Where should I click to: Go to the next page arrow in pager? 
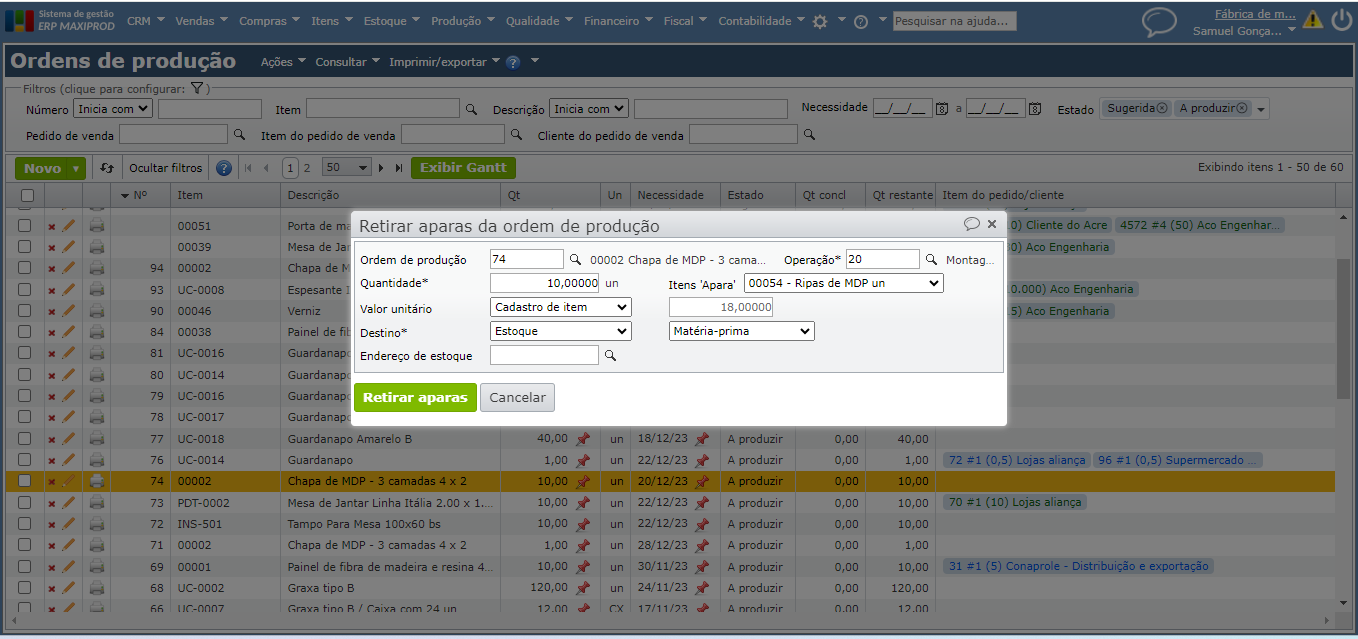click(x=381, y=168)
